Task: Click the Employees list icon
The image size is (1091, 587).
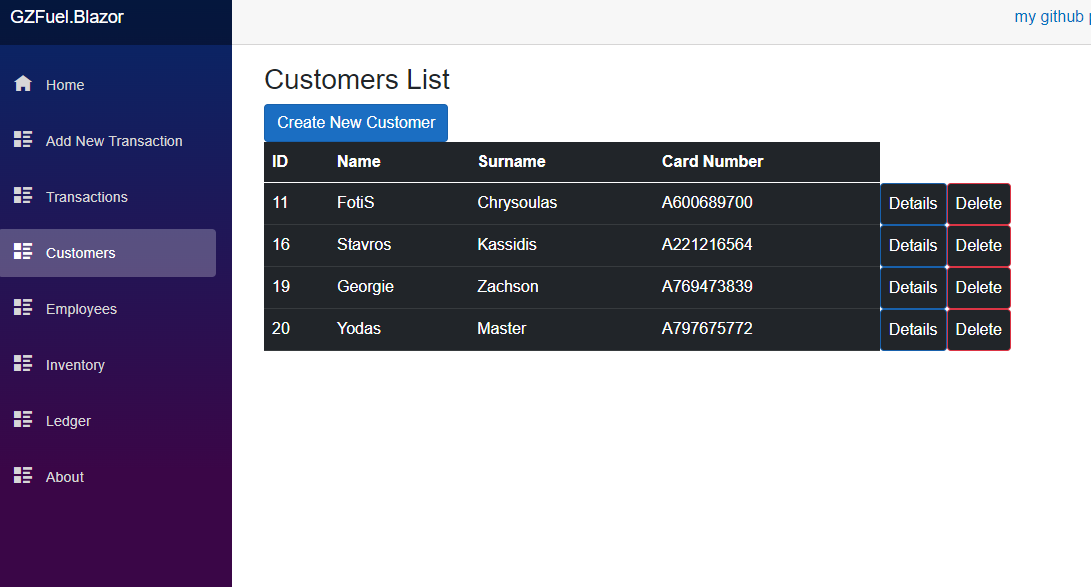Action: point(23,307)
